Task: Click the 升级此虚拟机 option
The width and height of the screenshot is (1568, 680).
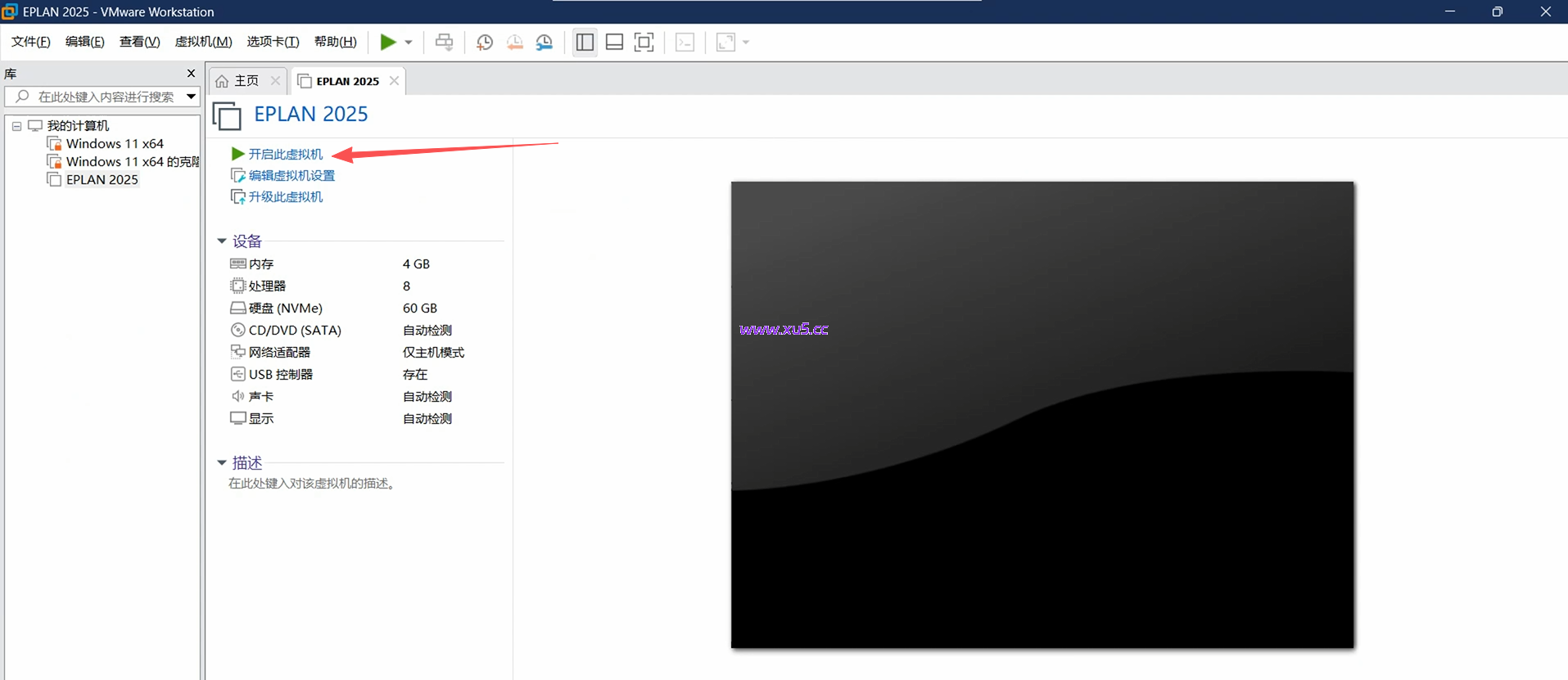Action: pos(285,196)
